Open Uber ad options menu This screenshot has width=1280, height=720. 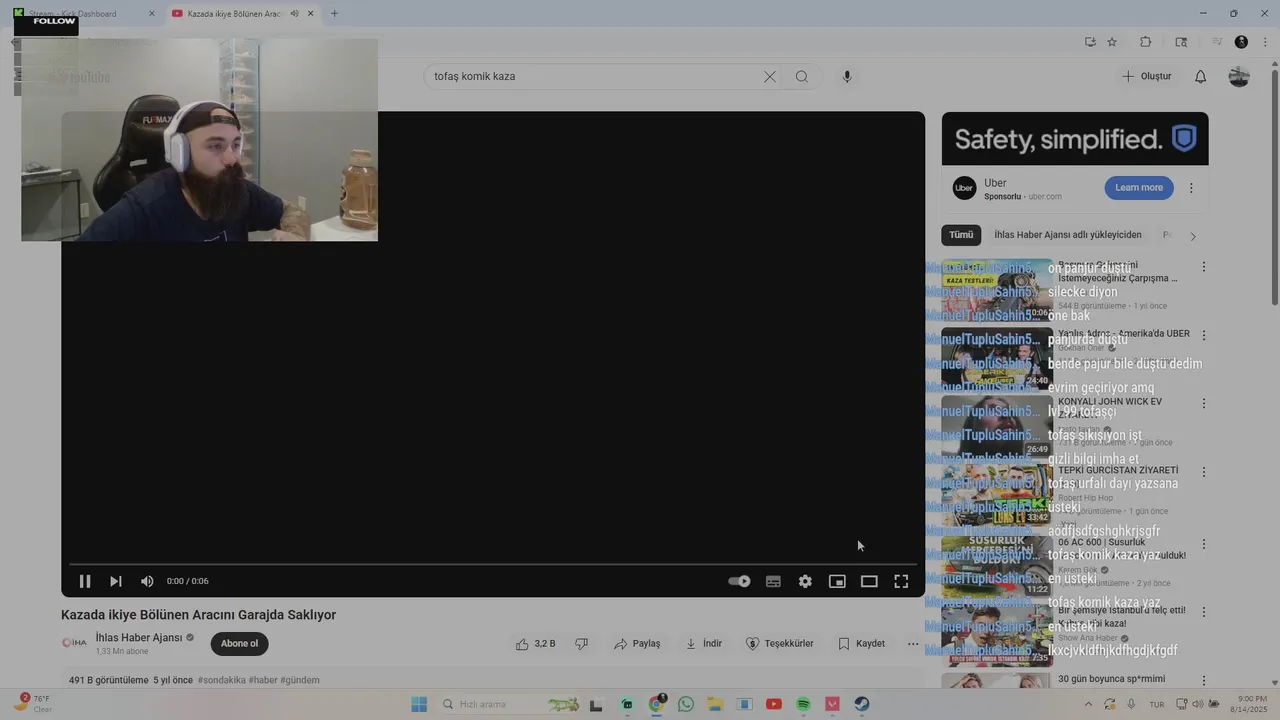pos(1191,188)
